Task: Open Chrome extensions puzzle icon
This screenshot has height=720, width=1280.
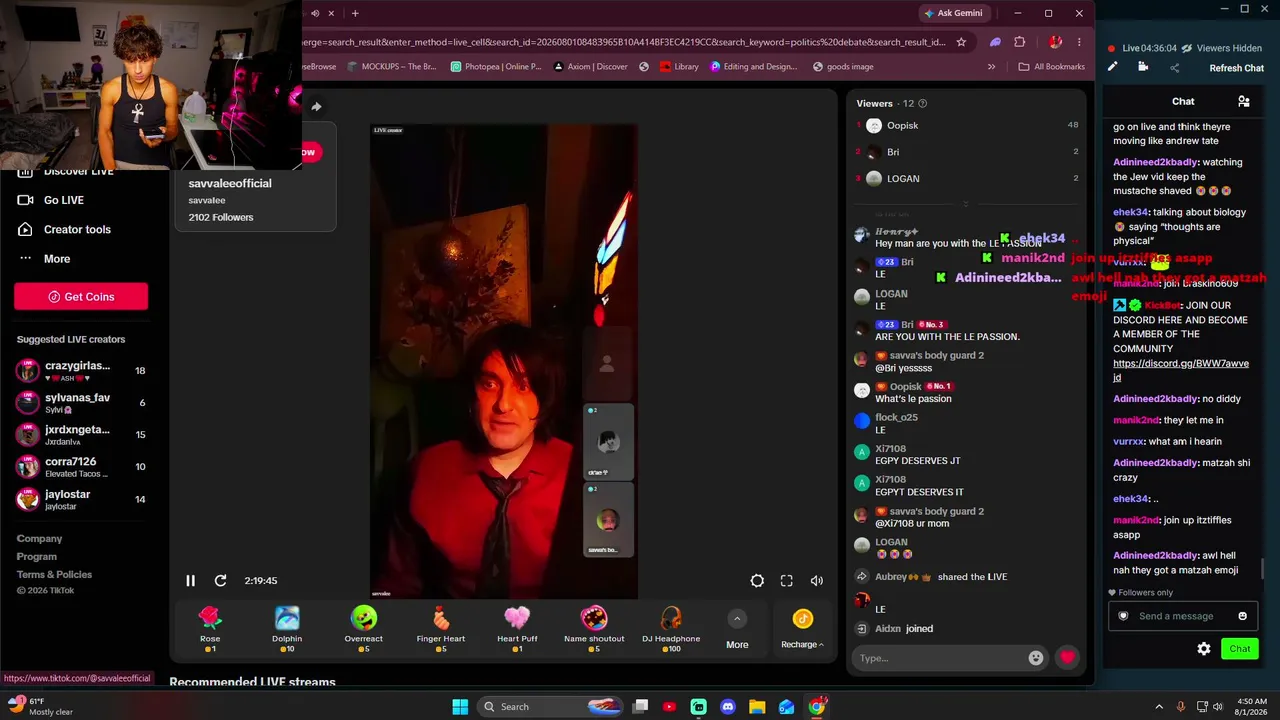Action: 1020,42
